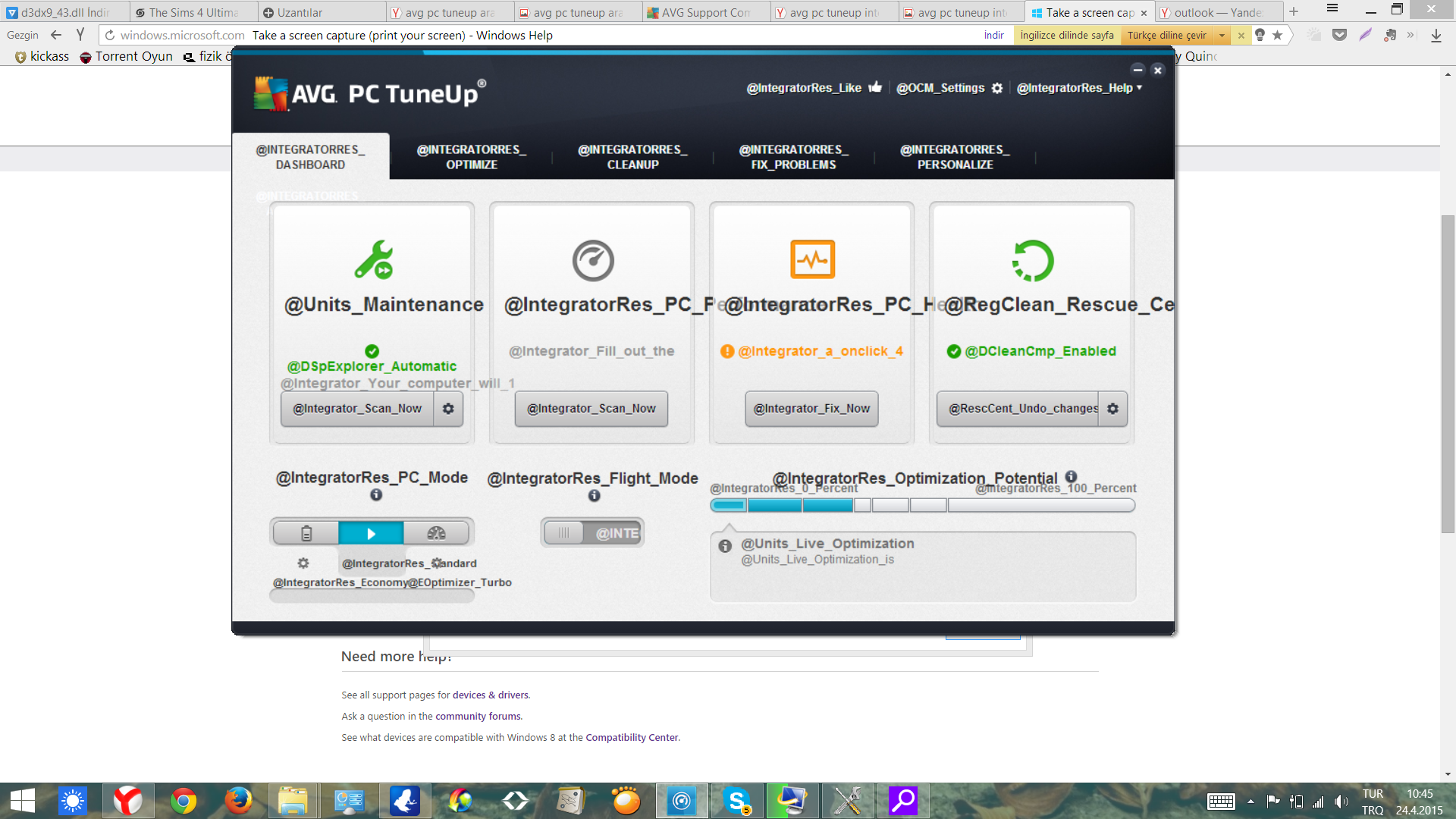Open Skype from the taskbar
The width and height of the screenshot is (1456, 819).
click(738, 801)
